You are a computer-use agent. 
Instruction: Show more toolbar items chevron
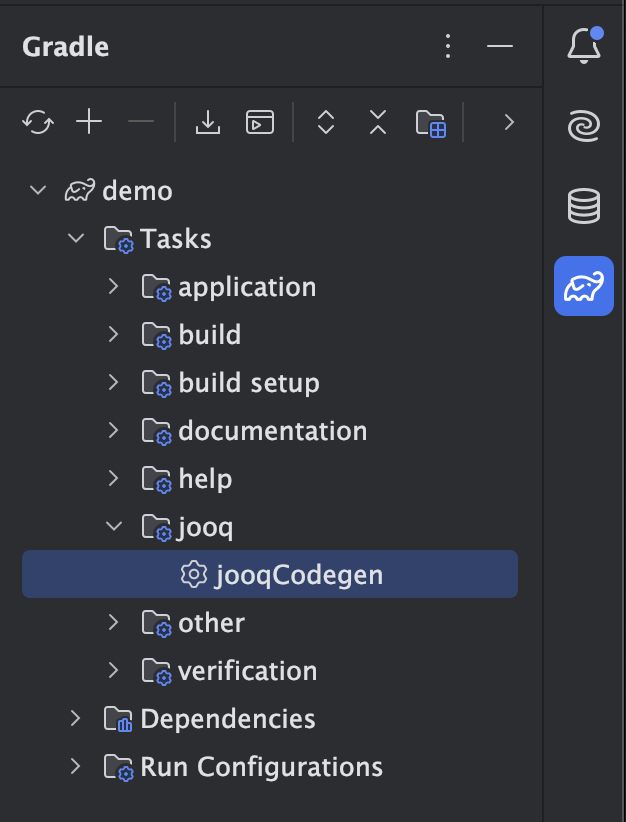tap(509, 122)
